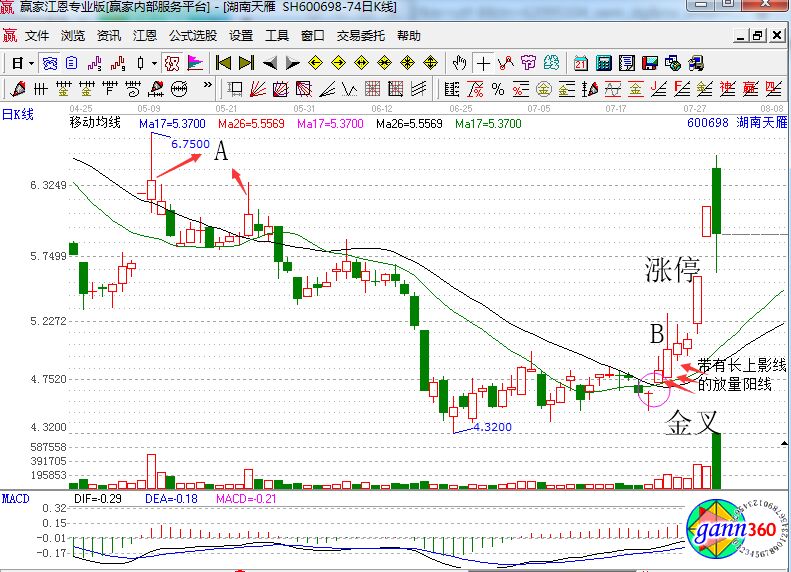
Task: Select the hand pan tool
Action: click(459, 62)
